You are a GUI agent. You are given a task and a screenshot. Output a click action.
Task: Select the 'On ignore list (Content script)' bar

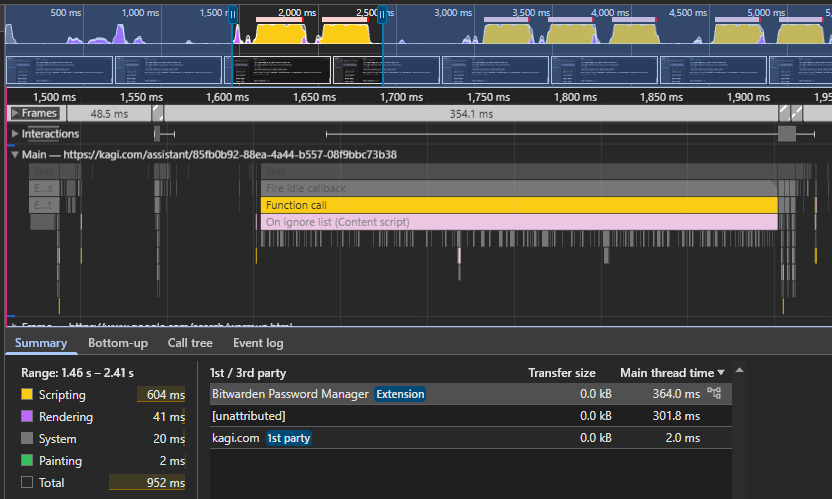[x=518, y=222]
